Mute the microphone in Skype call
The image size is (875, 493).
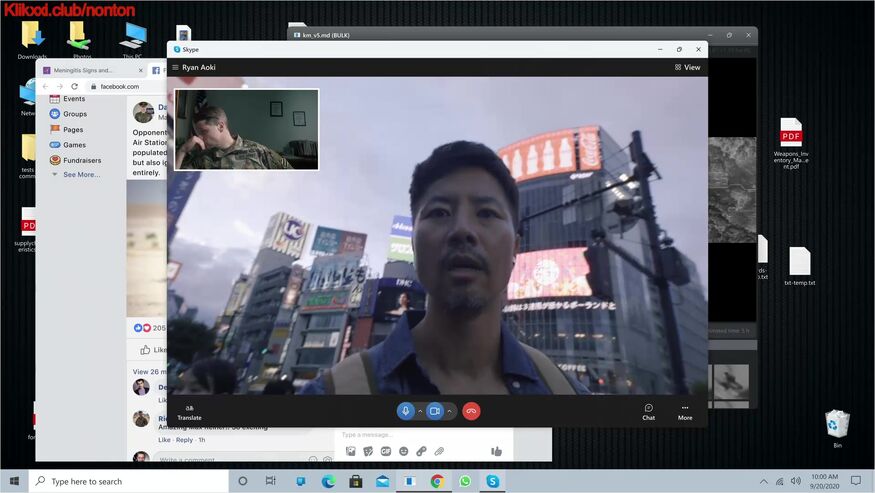[x=405, y=411]
